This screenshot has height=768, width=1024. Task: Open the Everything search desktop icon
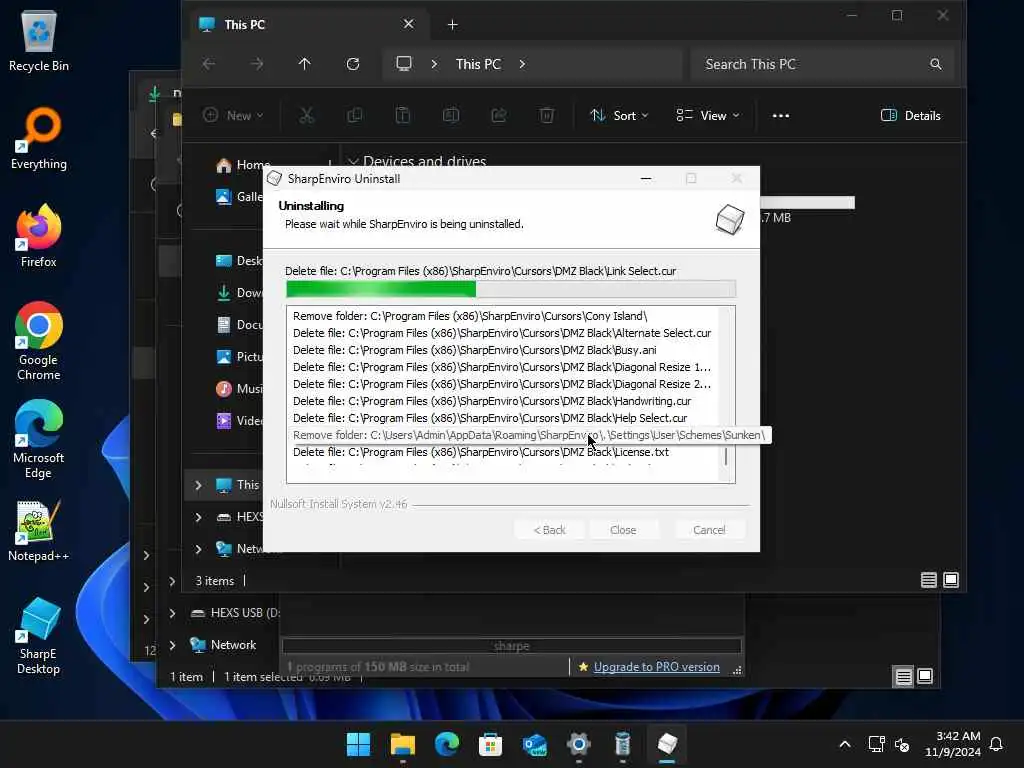click(39, 138)
